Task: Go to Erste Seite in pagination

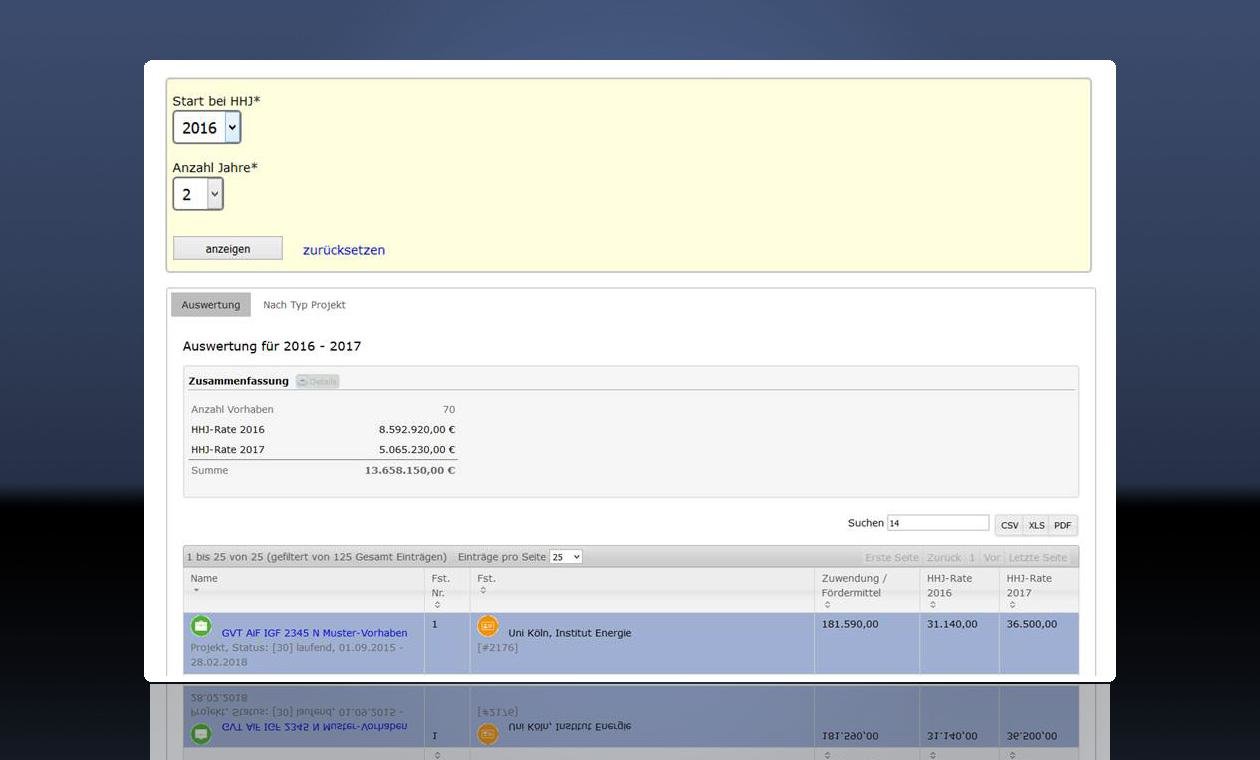Action: 892,558
